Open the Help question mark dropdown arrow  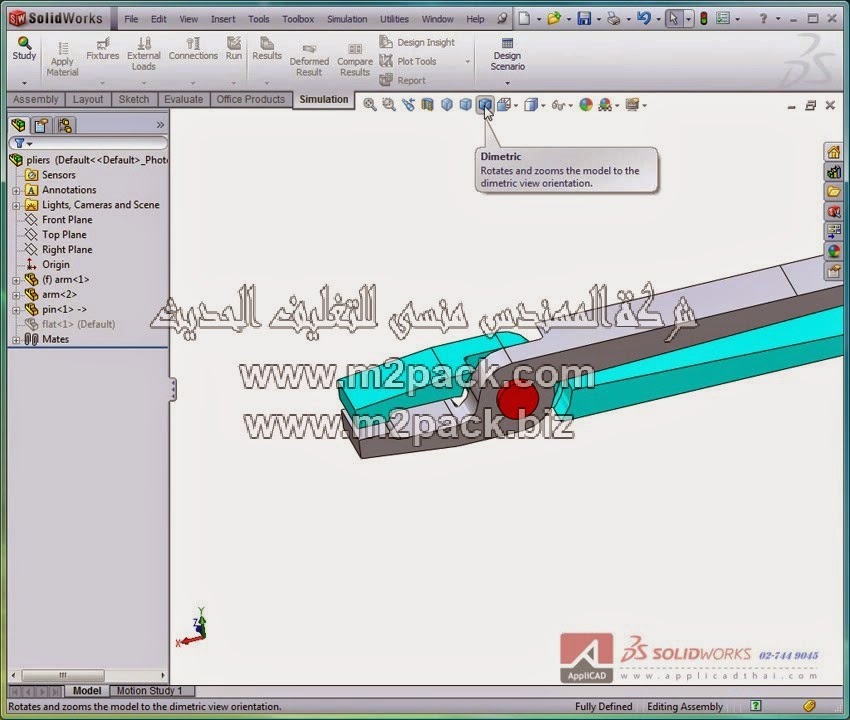tap(778, 19)
